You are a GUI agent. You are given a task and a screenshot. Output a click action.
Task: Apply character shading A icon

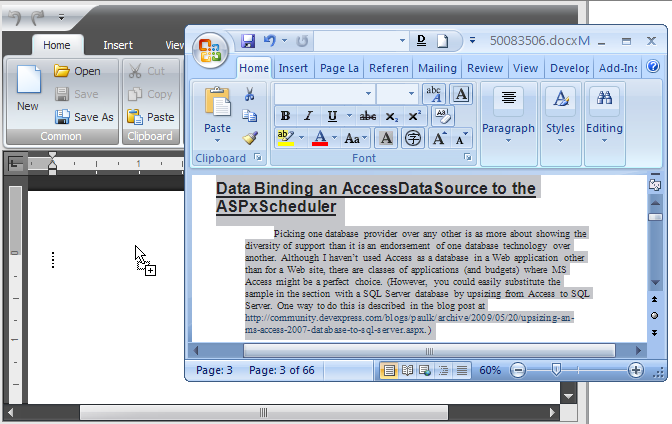(x=386, y=138)
